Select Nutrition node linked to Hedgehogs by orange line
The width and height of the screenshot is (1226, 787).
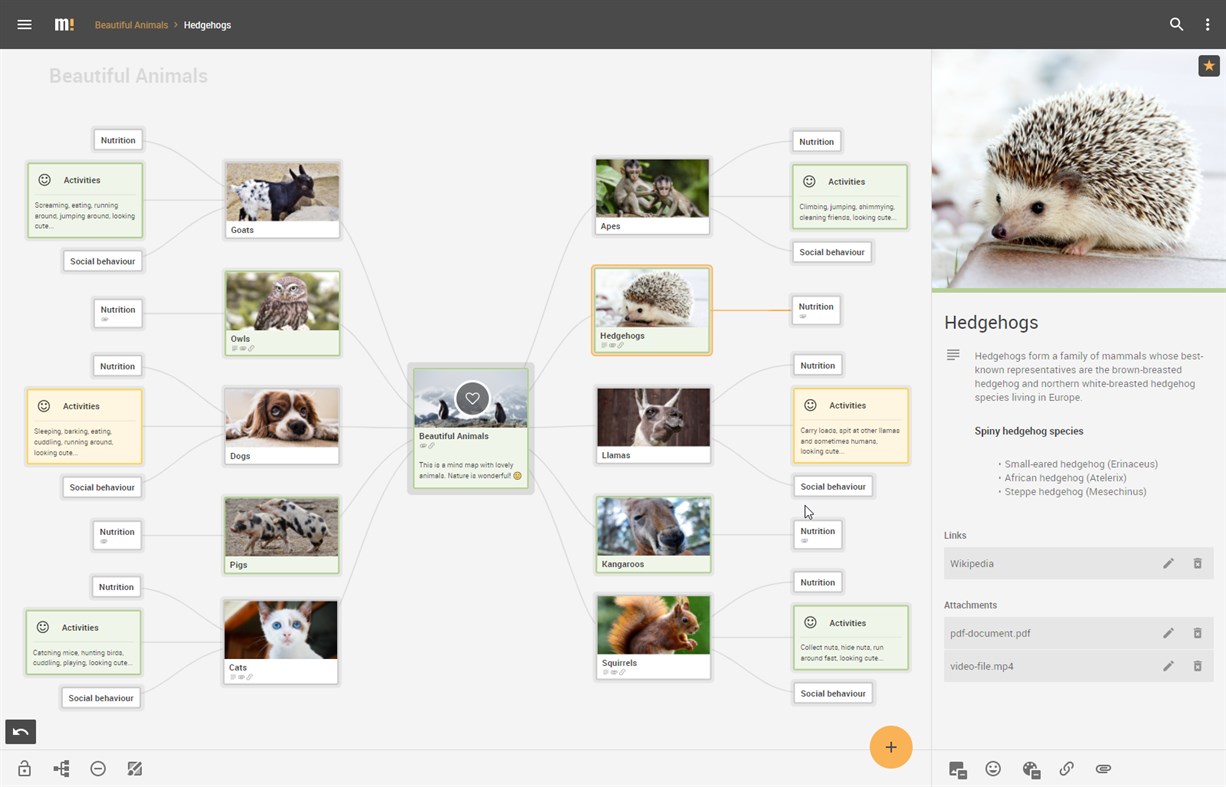[x=816, y=310]
